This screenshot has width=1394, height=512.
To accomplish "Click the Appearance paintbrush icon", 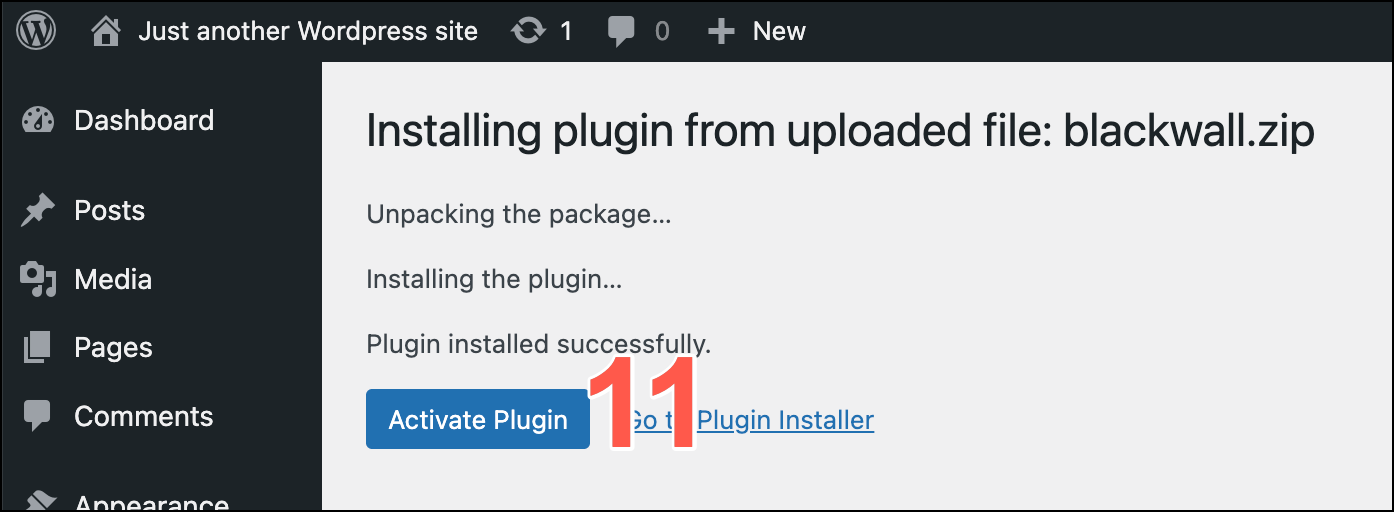I will point(38,501).
